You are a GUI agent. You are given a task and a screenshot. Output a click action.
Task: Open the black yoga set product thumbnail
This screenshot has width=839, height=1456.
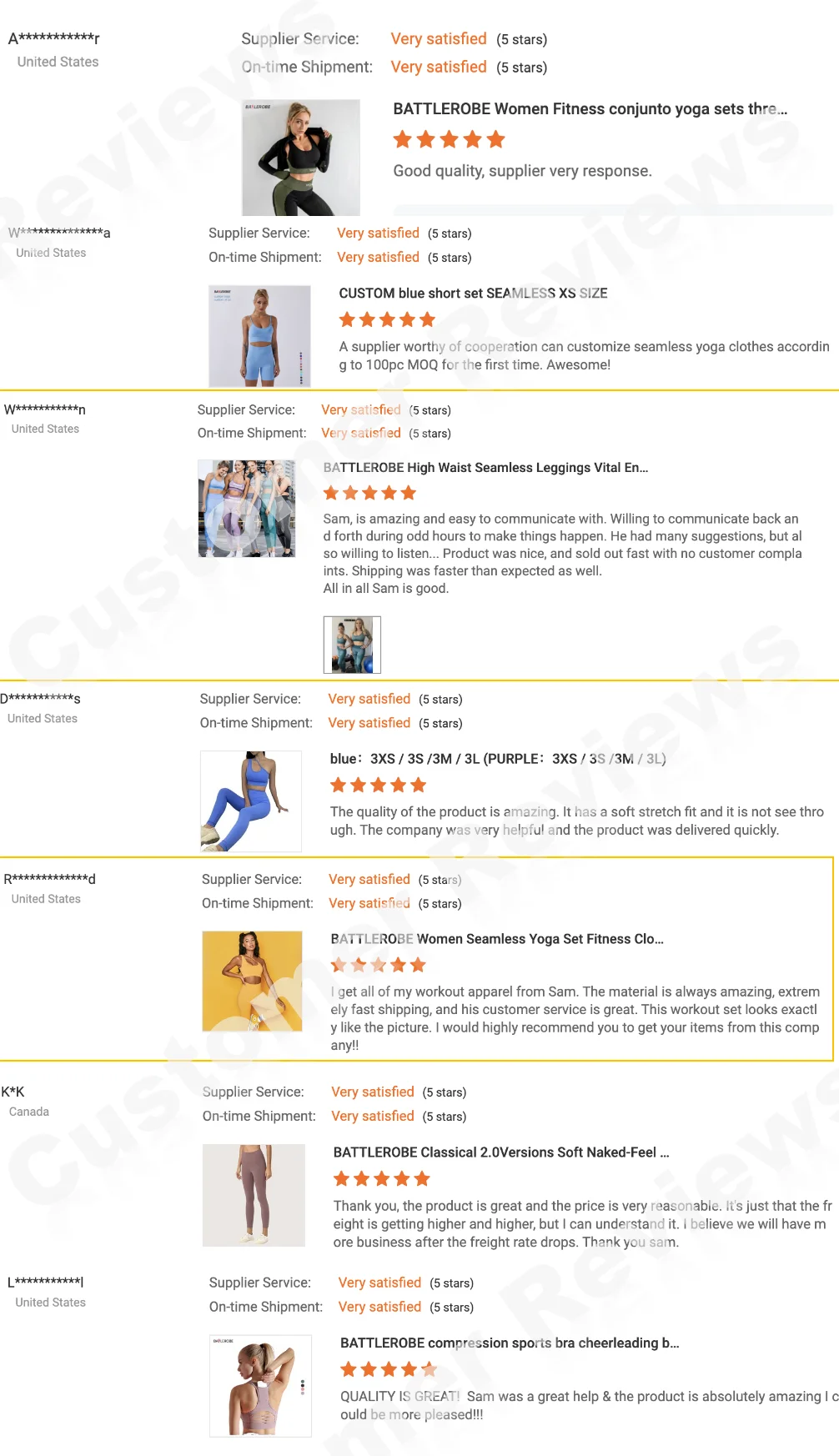pyautogui.click(x=301, y=158)
